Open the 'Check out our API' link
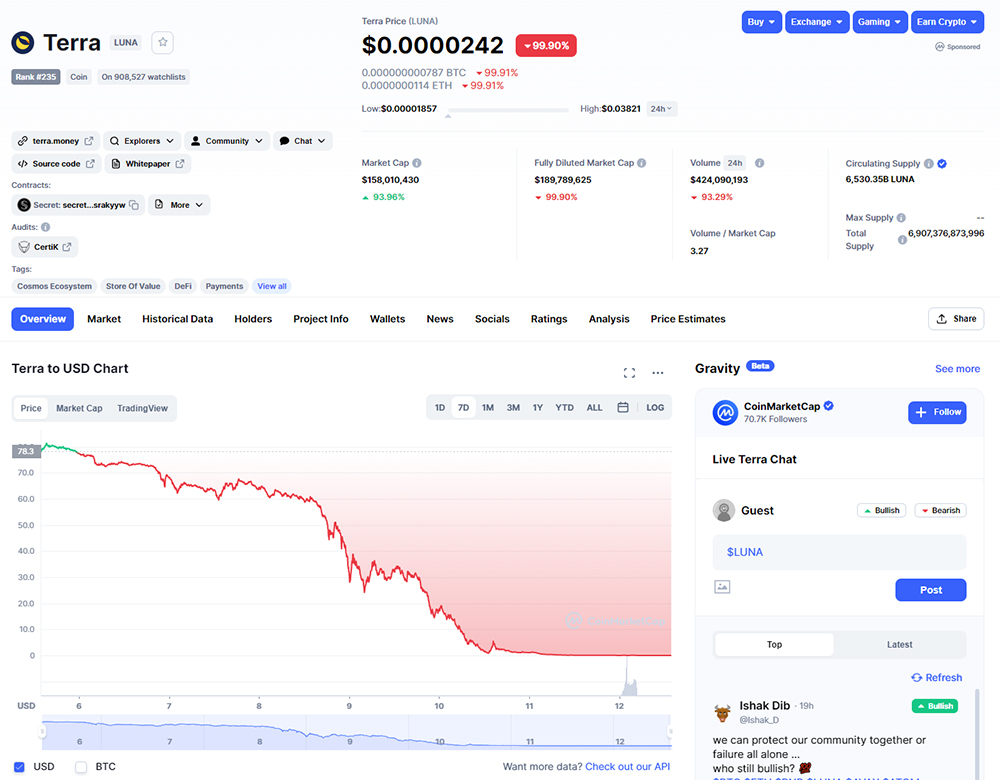1000x780 pixels. point(628,767)
